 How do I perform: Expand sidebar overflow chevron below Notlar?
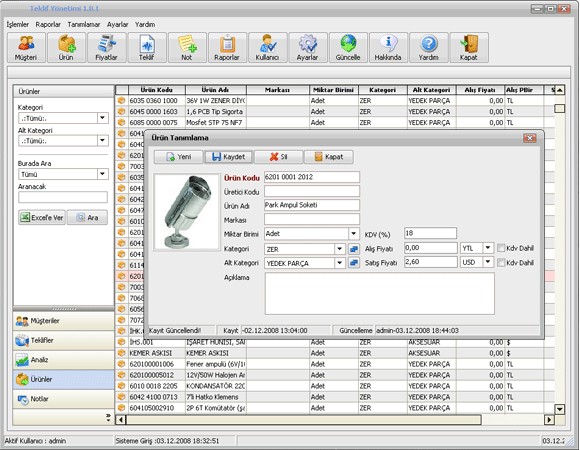click(x=108, y=418)
